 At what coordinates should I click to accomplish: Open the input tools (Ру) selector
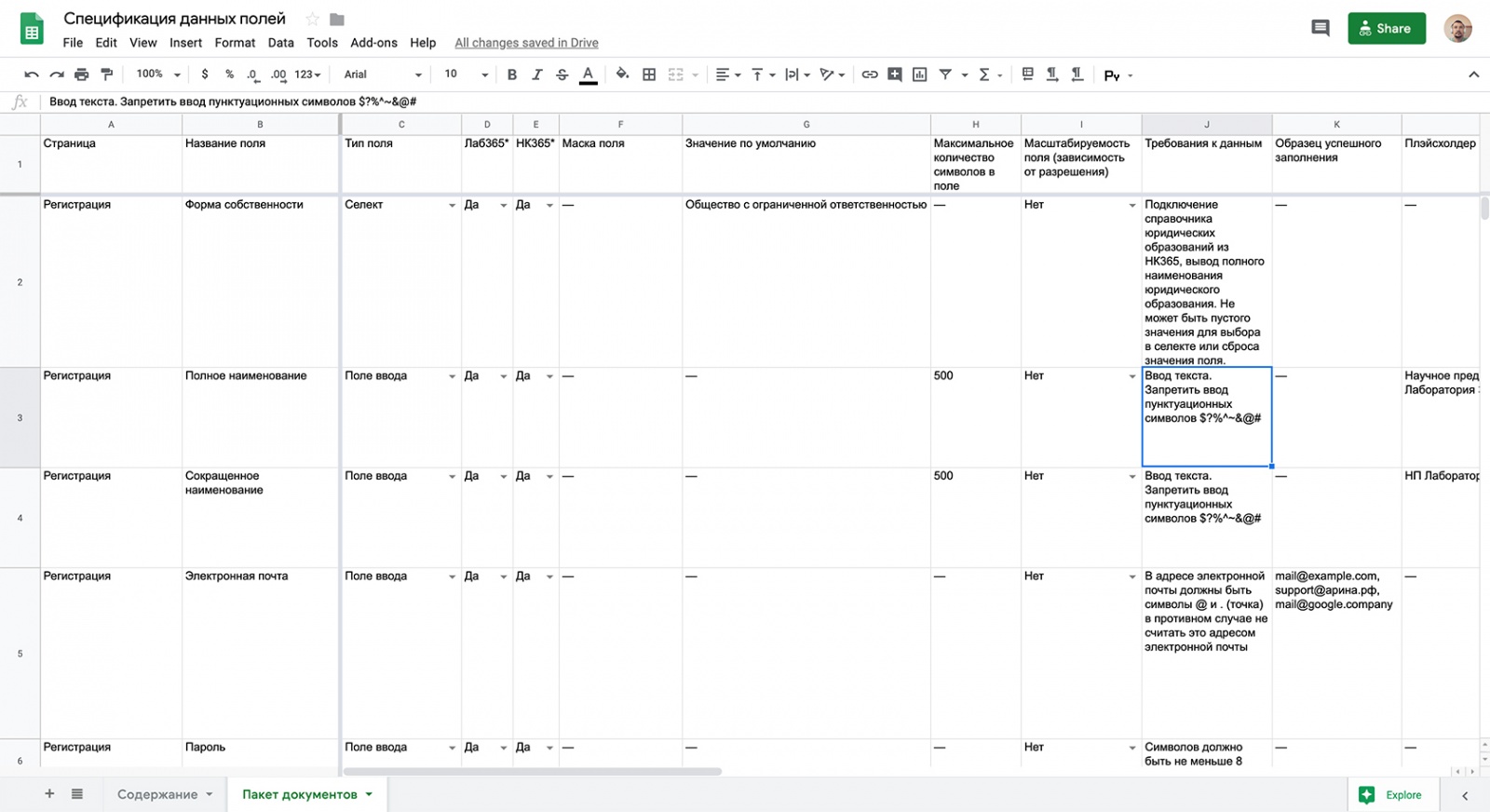coord(1117,75)
